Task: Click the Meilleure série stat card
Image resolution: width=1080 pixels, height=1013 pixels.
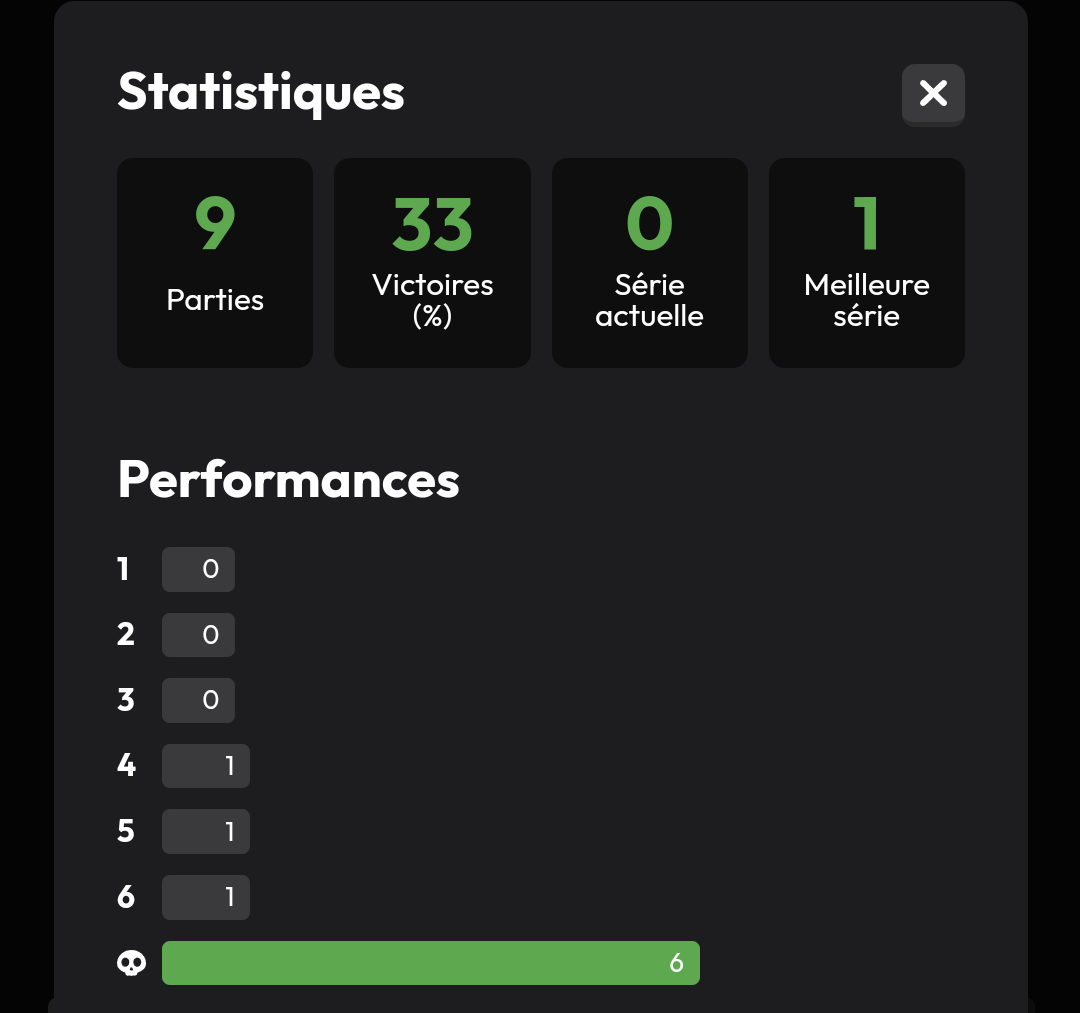Action: click(x=866, y=262)
